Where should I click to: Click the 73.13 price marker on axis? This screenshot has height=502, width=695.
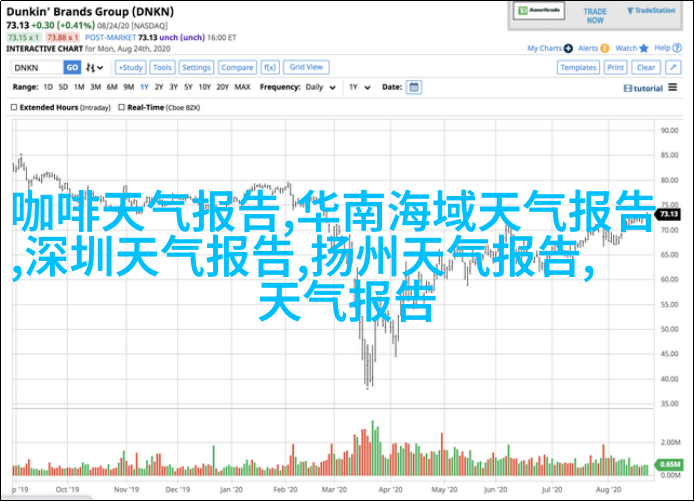click(668, 214)
